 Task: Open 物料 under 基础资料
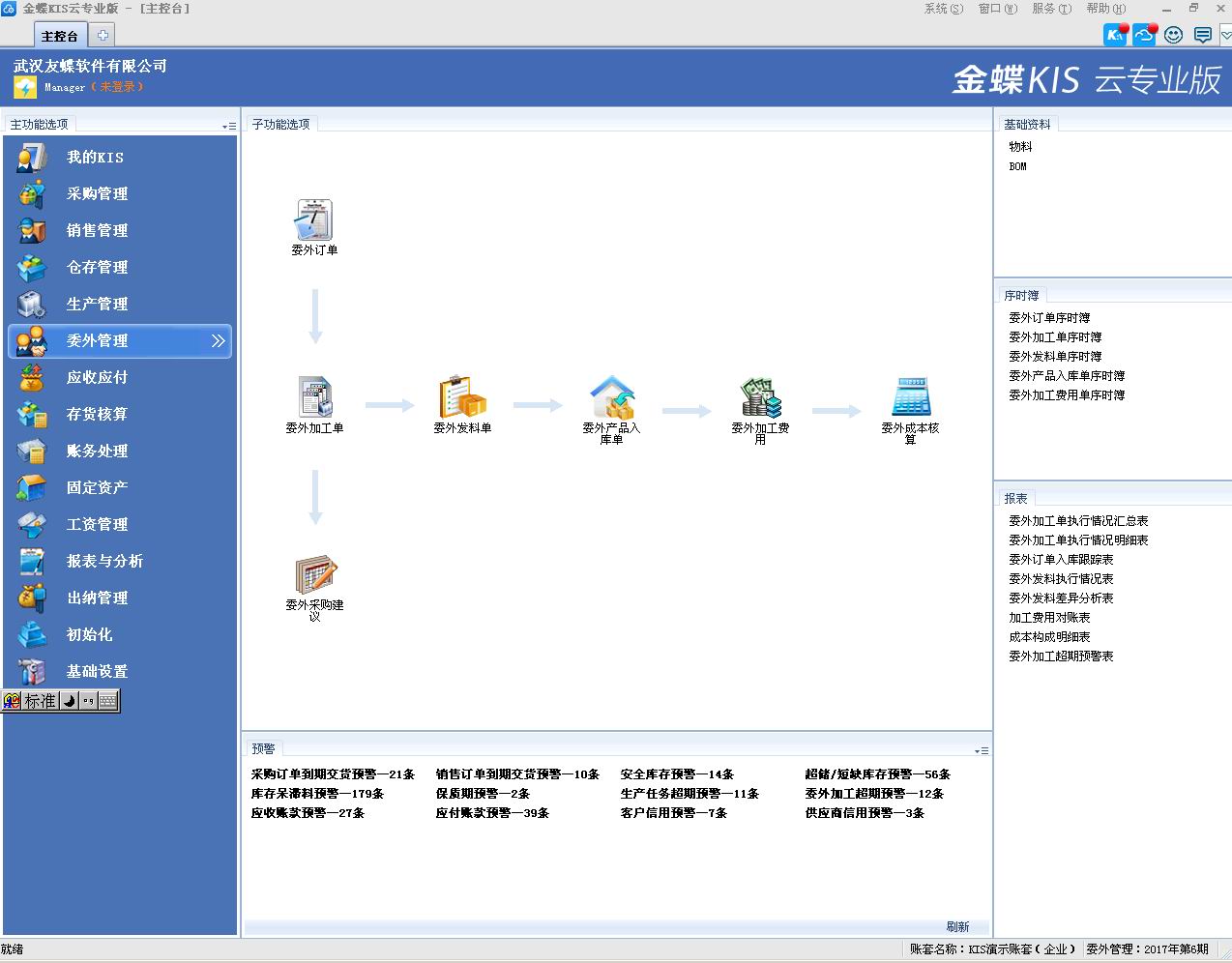(1020, 147)
